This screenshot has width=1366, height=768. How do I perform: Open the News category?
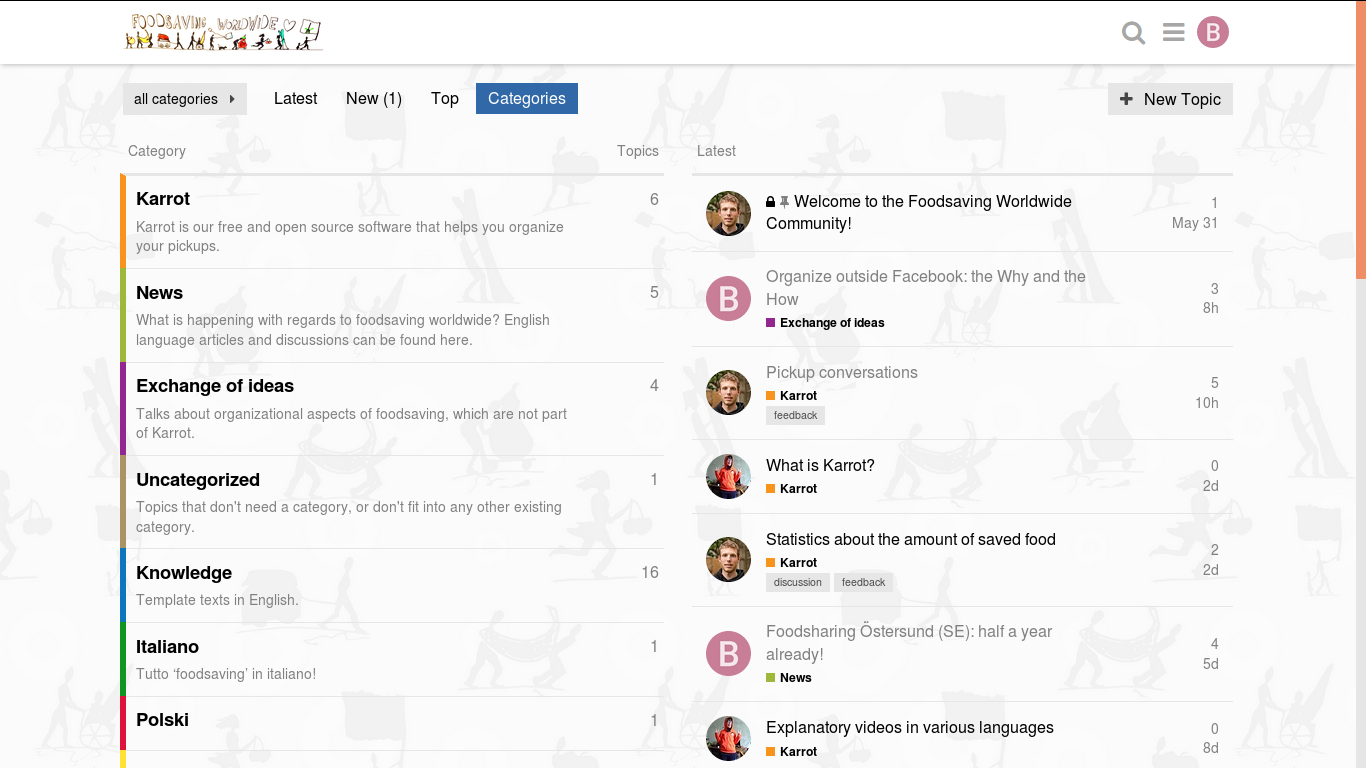click(159, 293)
